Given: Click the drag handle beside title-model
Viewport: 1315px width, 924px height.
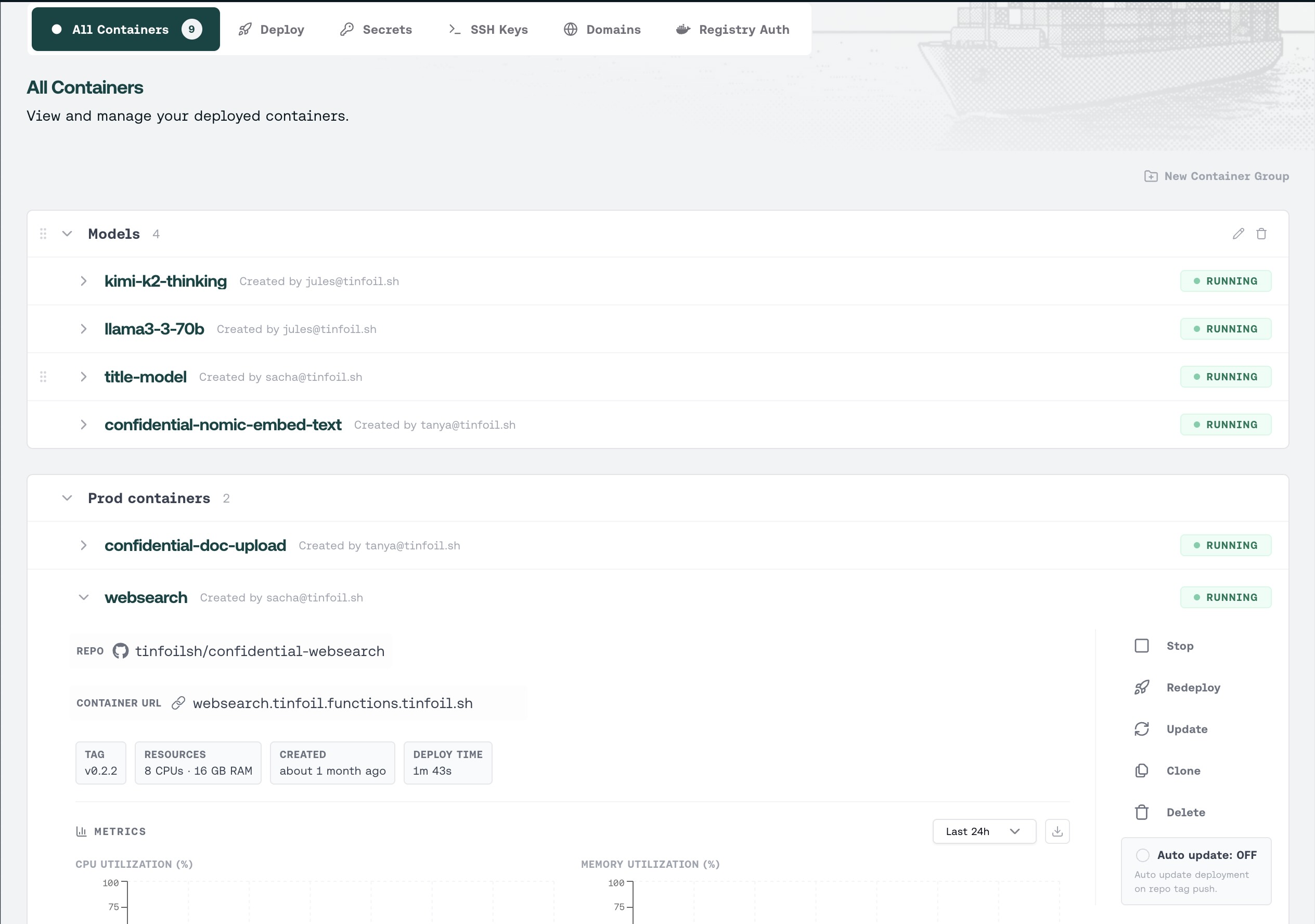Looking at the screenshot, I should coord(43,377).
